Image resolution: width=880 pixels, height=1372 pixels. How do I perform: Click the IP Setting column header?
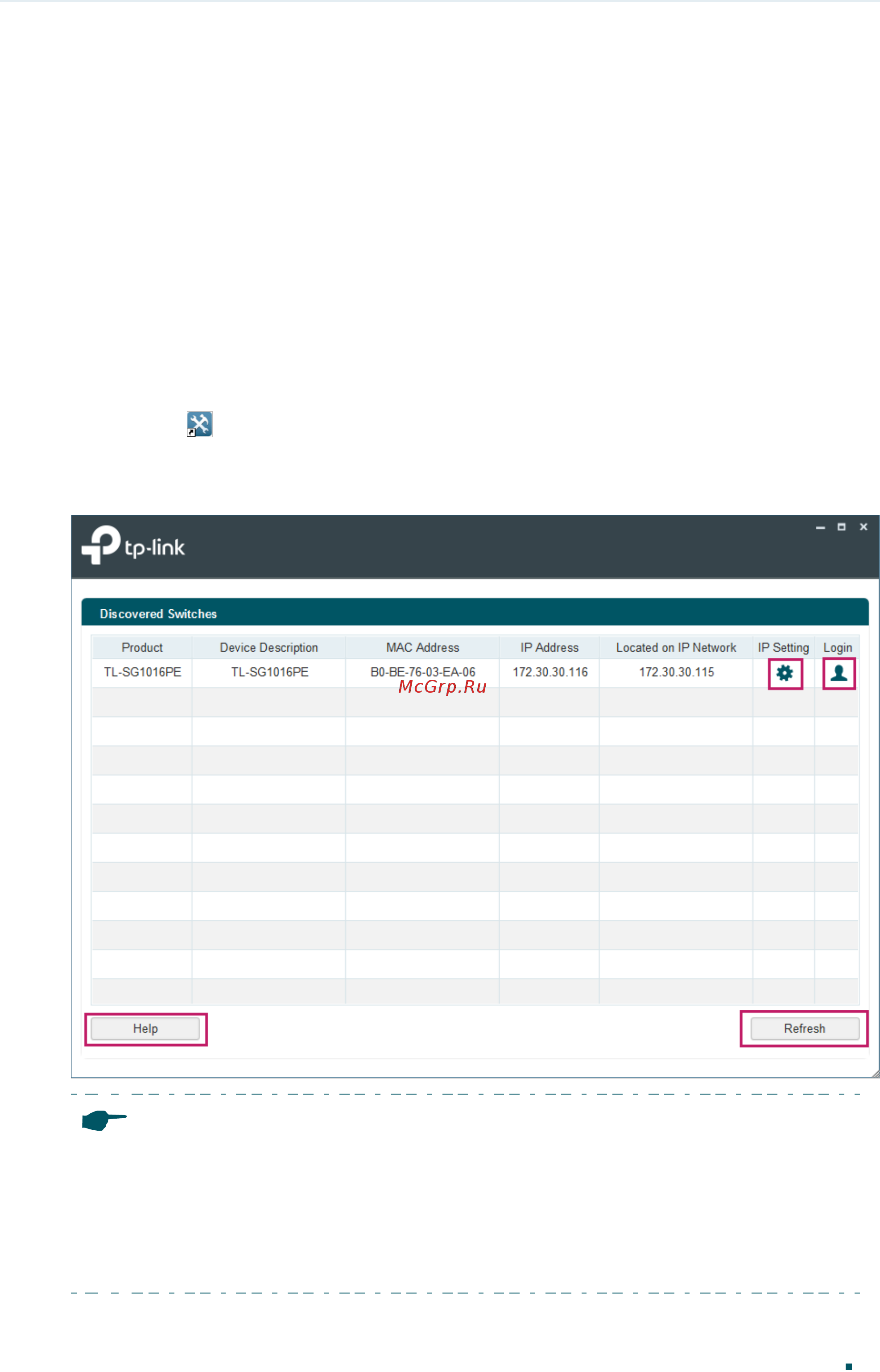click(x=783, y=648)
